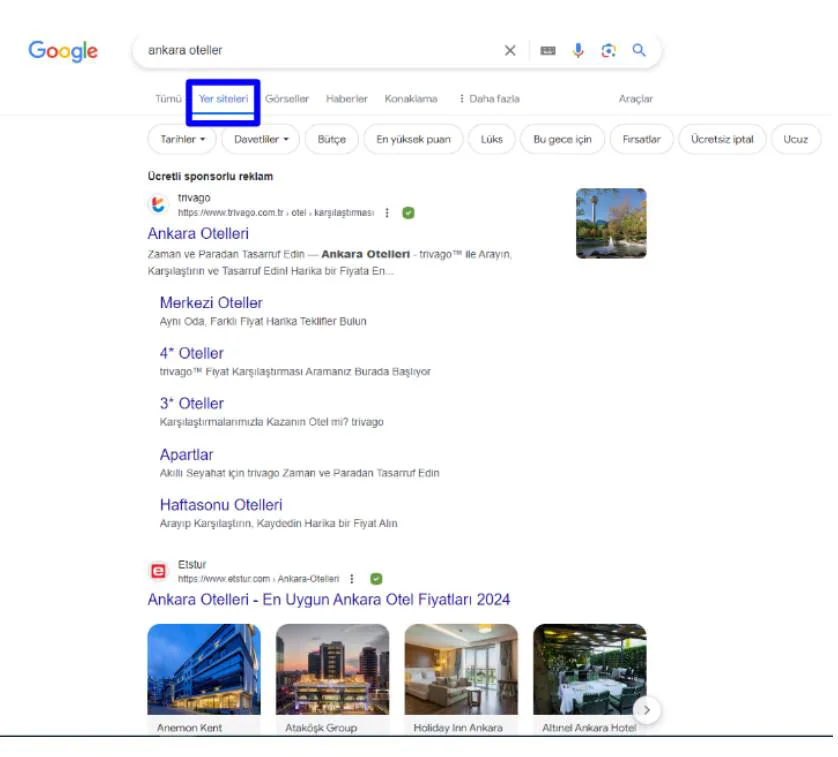Click next arrow on hotel carousel
The width and height of the screenshot is (838, 757).
(x=647, y=710)
